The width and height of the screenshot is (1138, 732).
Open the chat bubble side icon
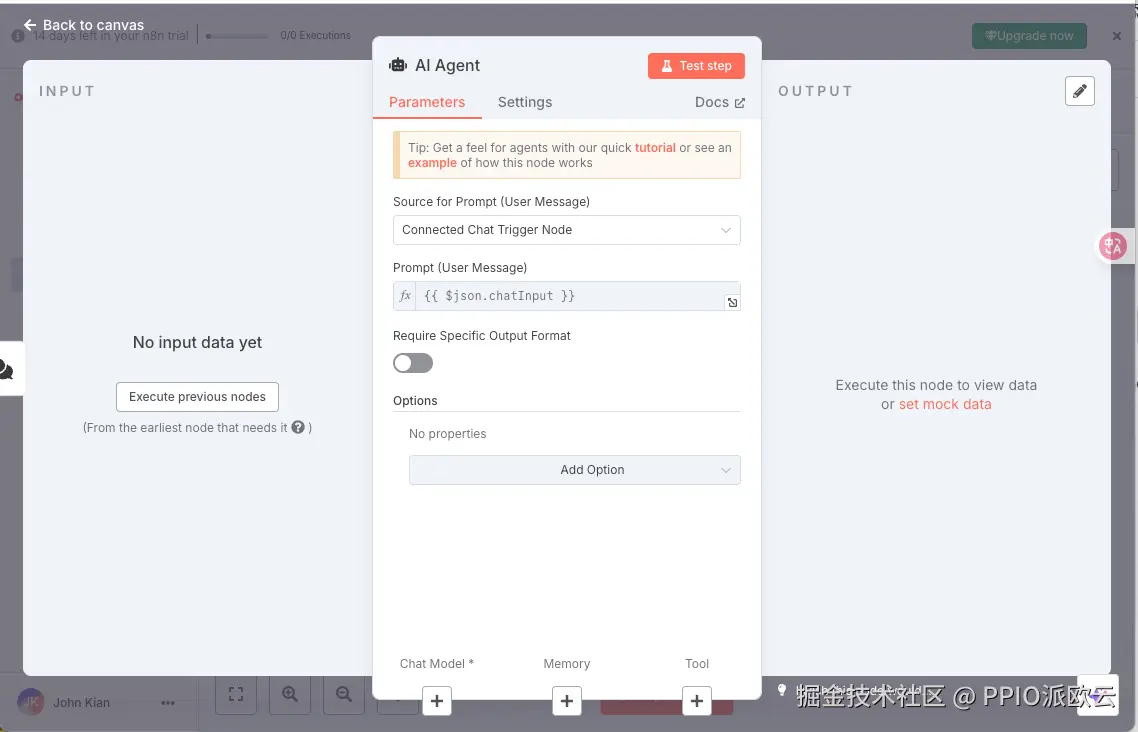pos(6,369)
